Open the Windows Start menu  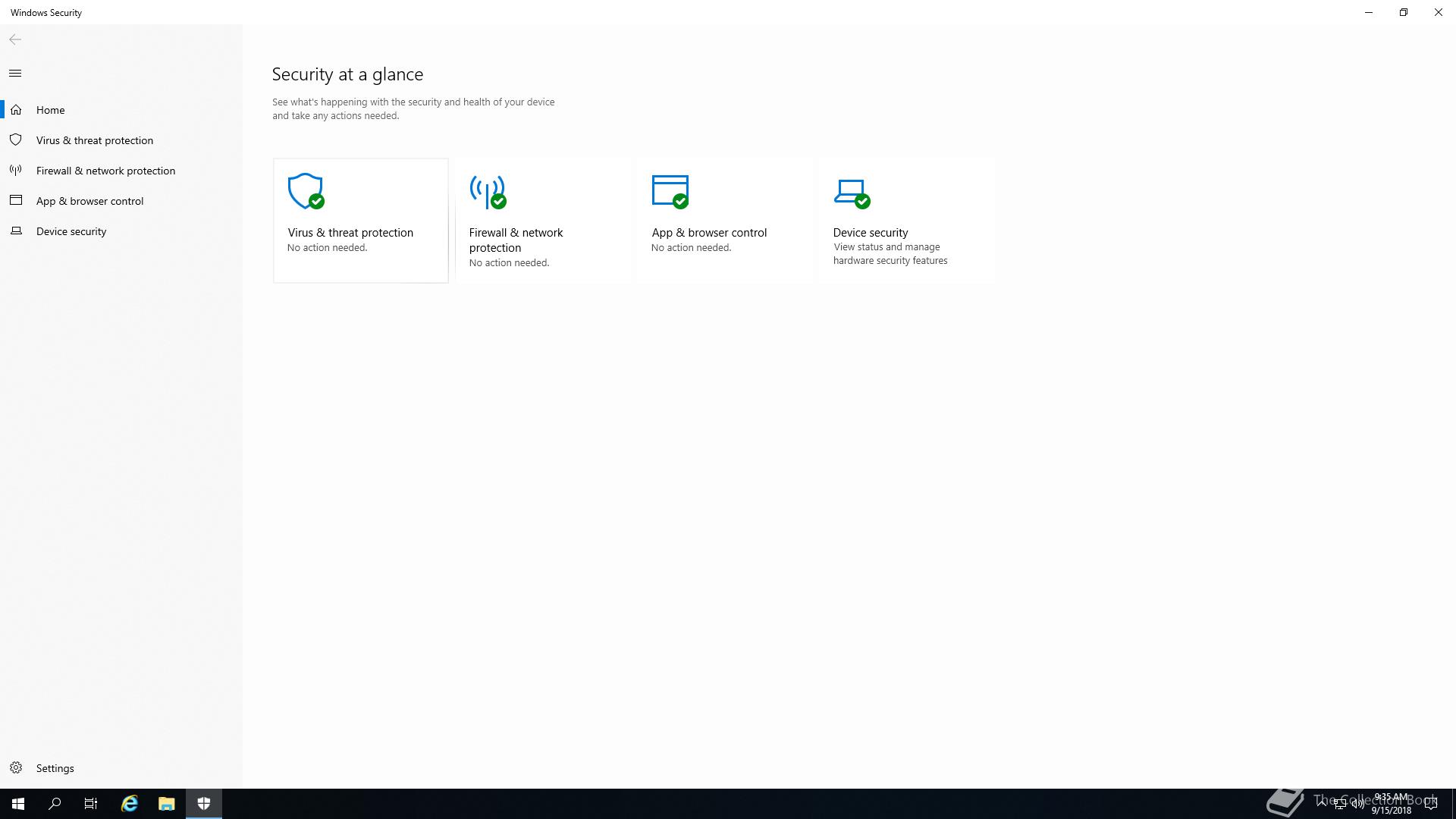click(18, 804)
